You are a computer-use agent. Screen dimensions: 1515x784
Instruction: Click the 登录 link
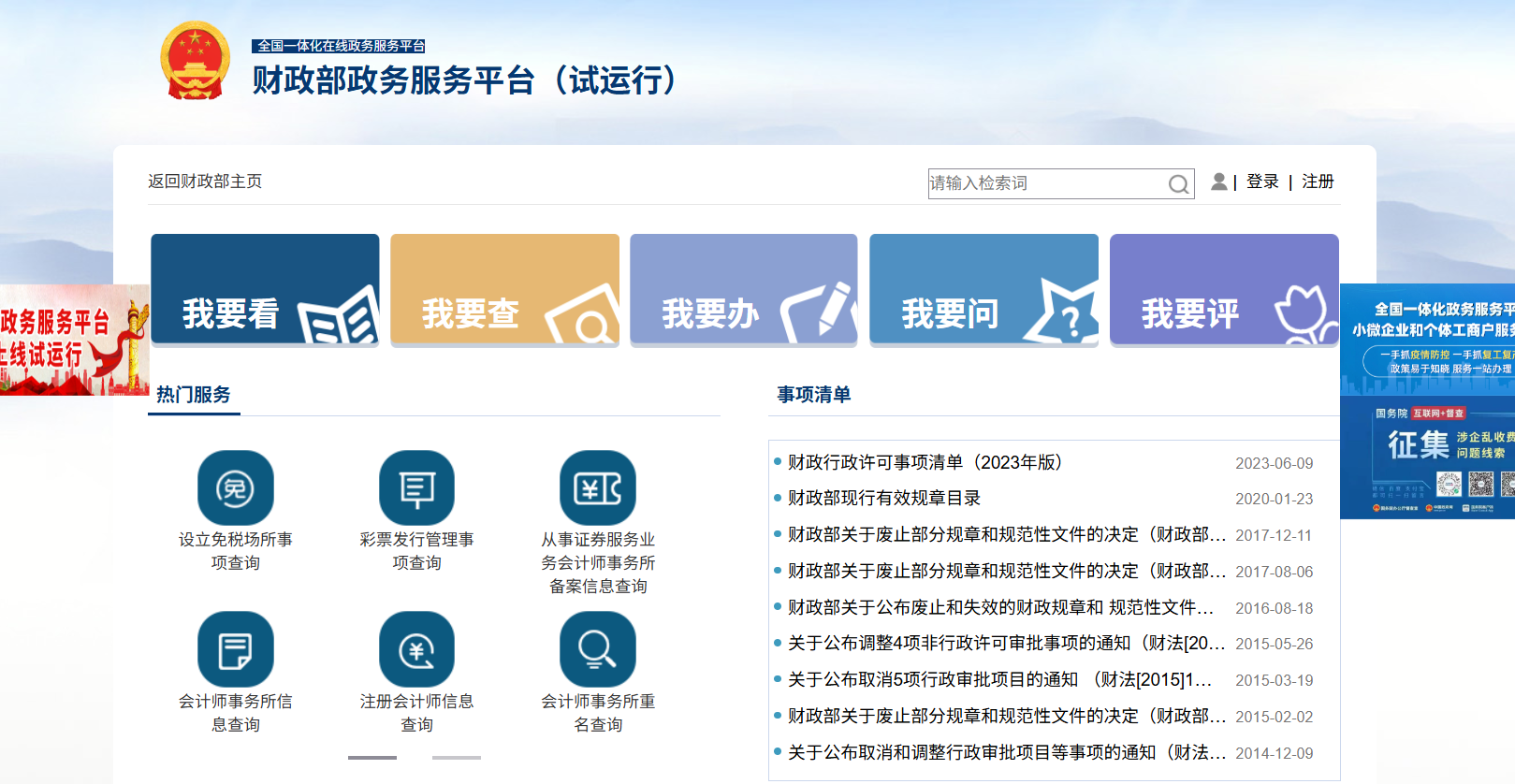pos(1262,181)
